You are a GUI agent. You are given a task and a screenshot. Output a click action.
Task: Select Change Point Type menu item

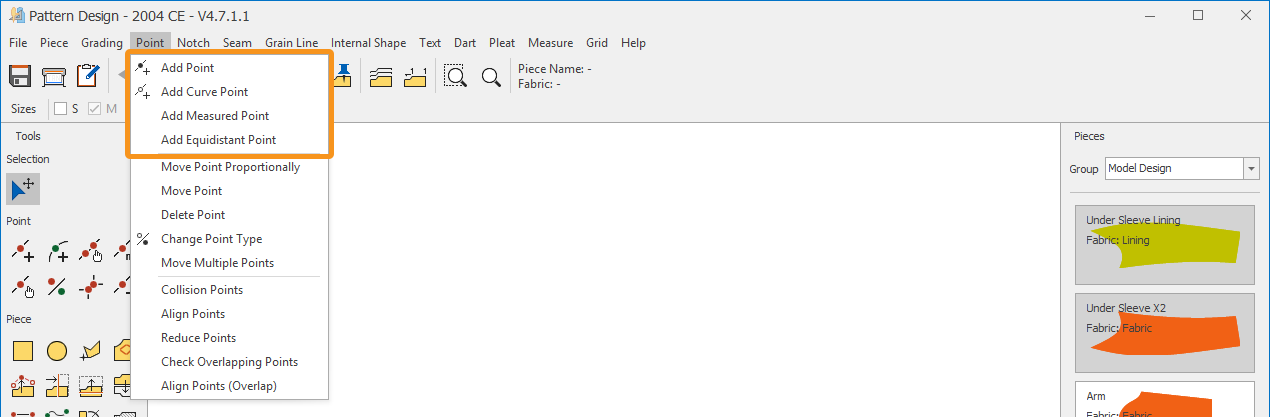211,239
